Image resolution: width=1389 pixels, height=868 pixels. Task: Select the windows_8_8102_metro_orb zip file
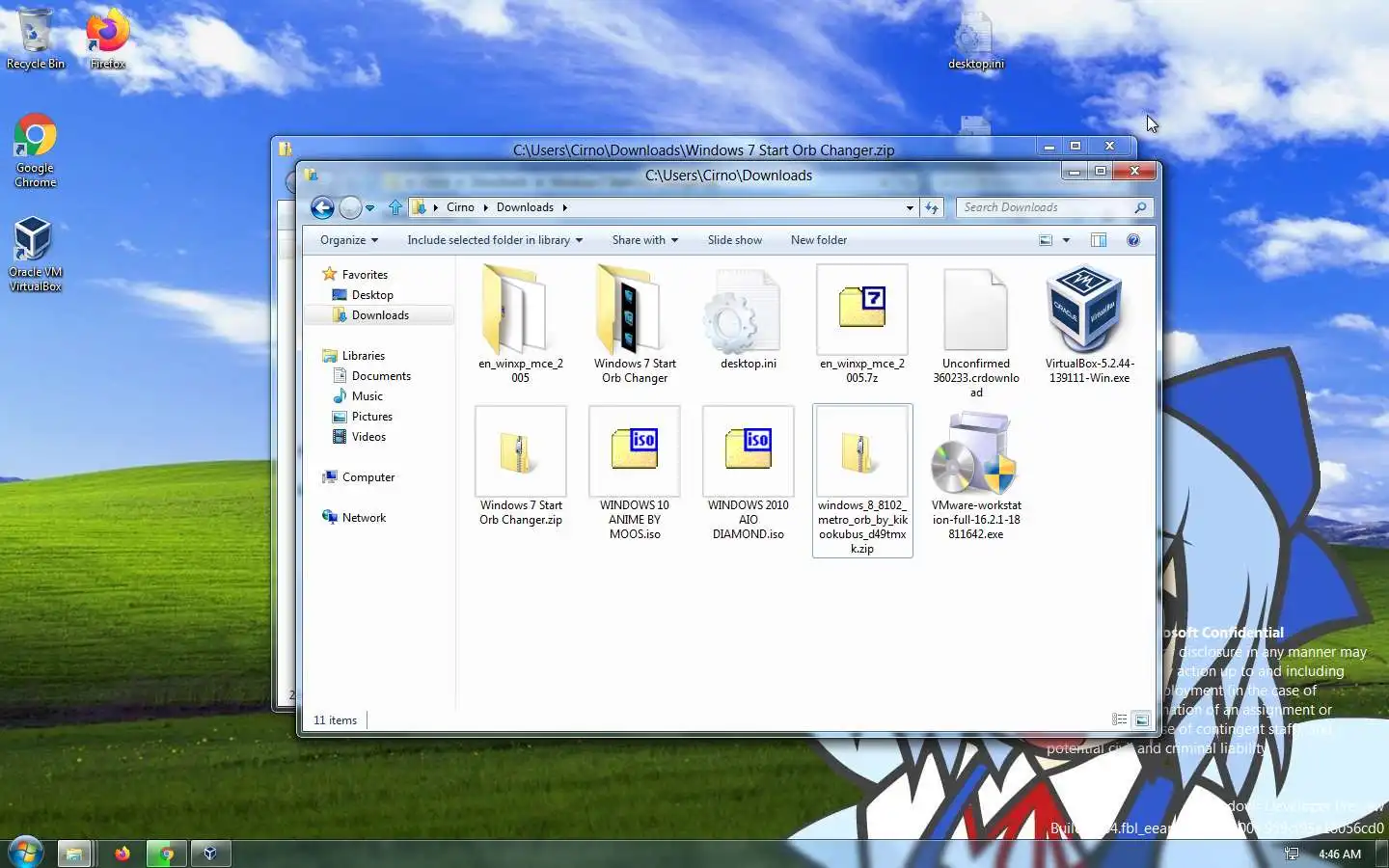[862, 480]
